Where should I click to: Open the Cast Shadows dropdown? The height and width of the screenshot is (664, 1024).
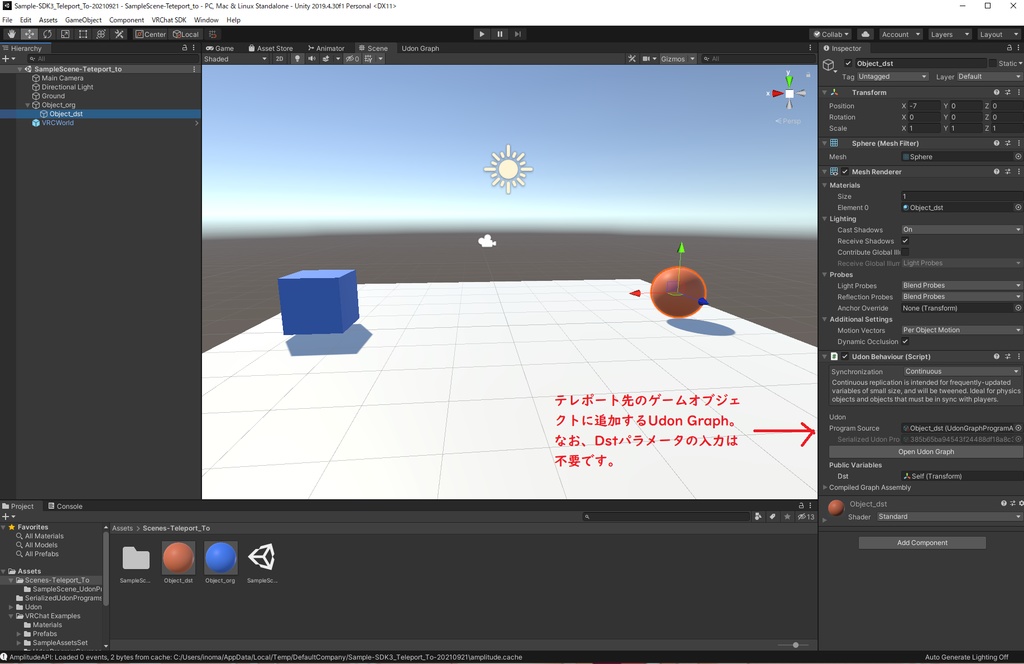[960, 229]
